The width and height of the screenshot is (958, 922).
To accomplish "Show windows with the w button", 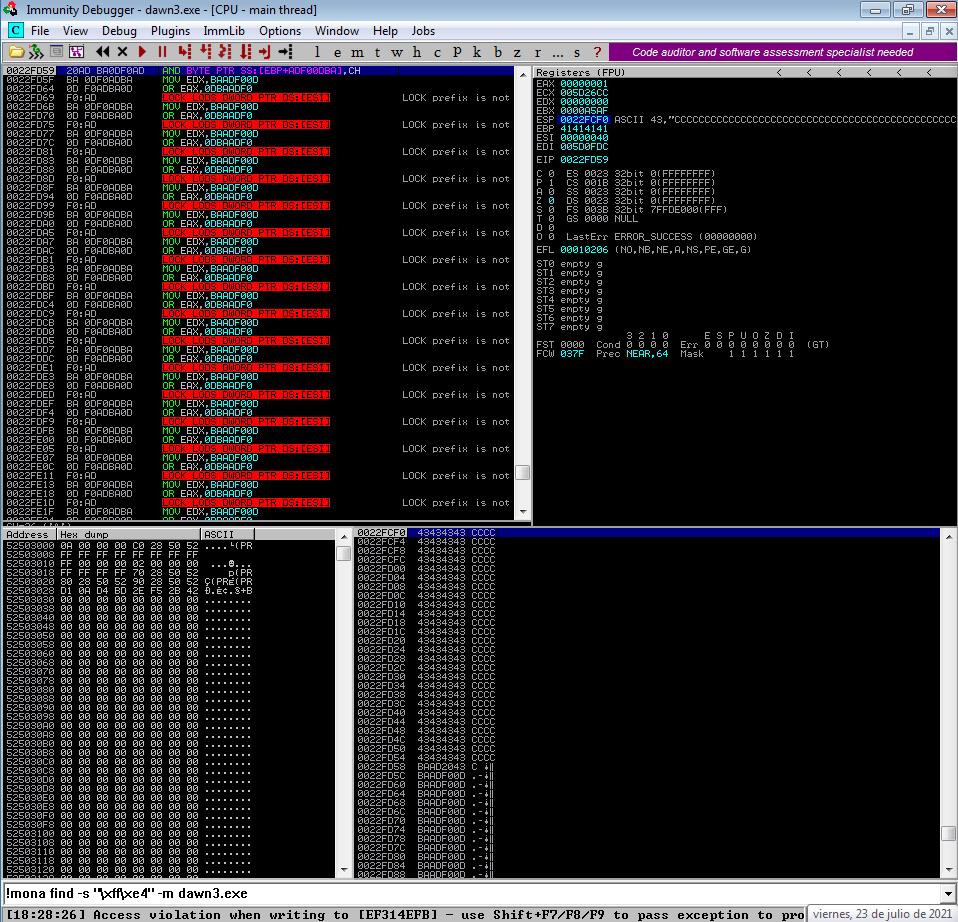I will pos(397,52).
